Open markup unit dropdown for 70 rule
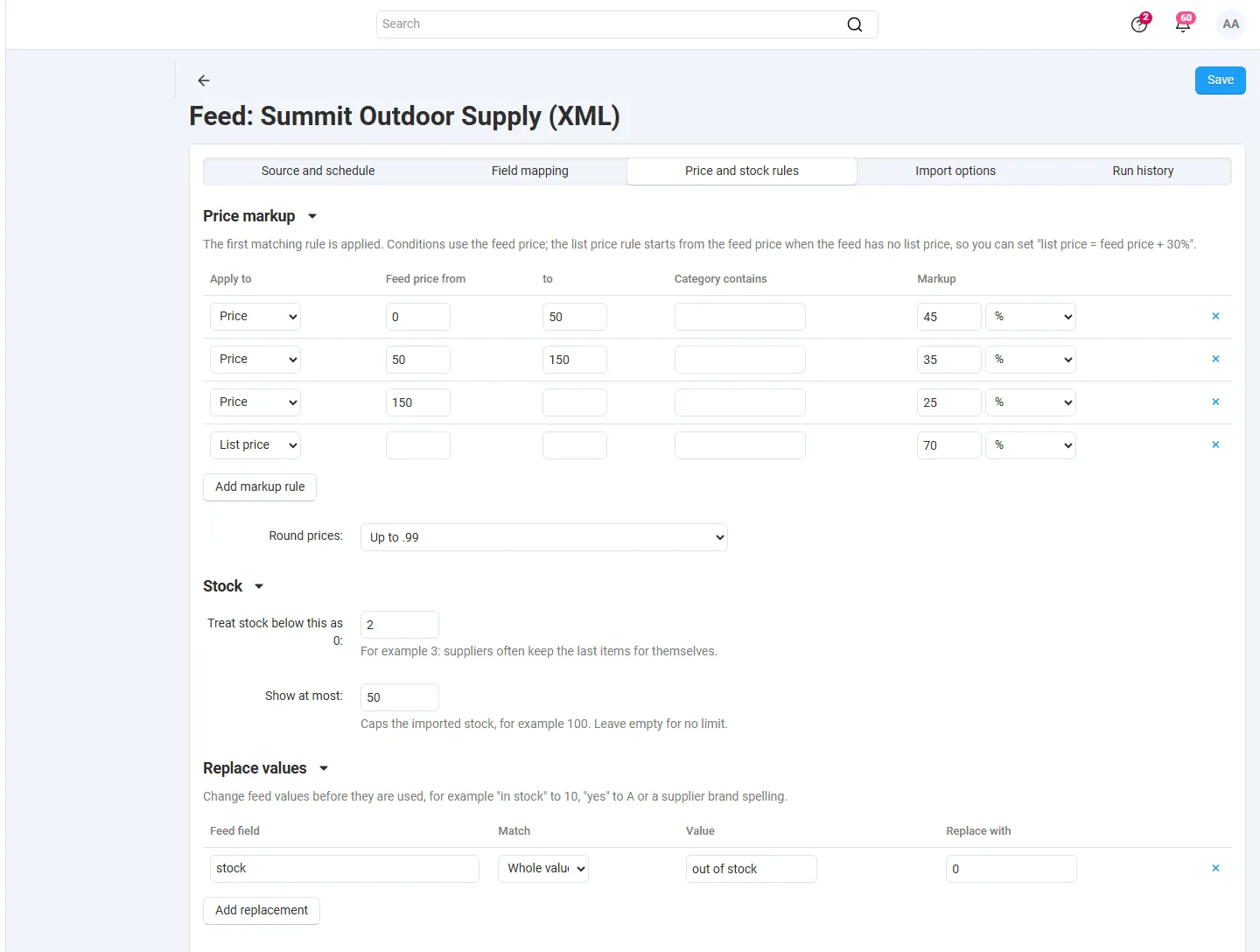The width and height of the screenshot is (1260, 952). (x=1031, y=445)
